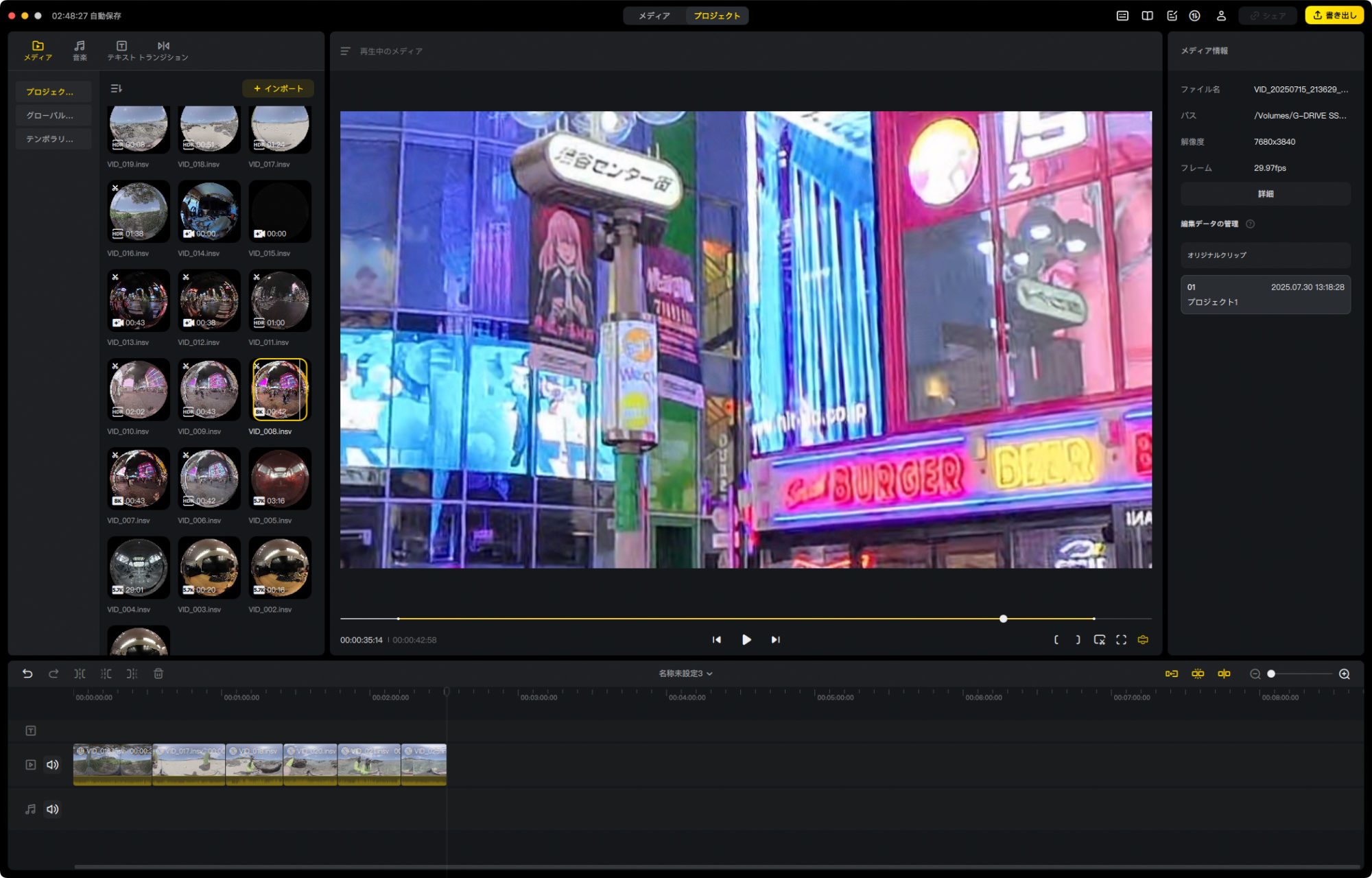Undo the last edit
1372x878 pixels.
click(x=27, y=674)
